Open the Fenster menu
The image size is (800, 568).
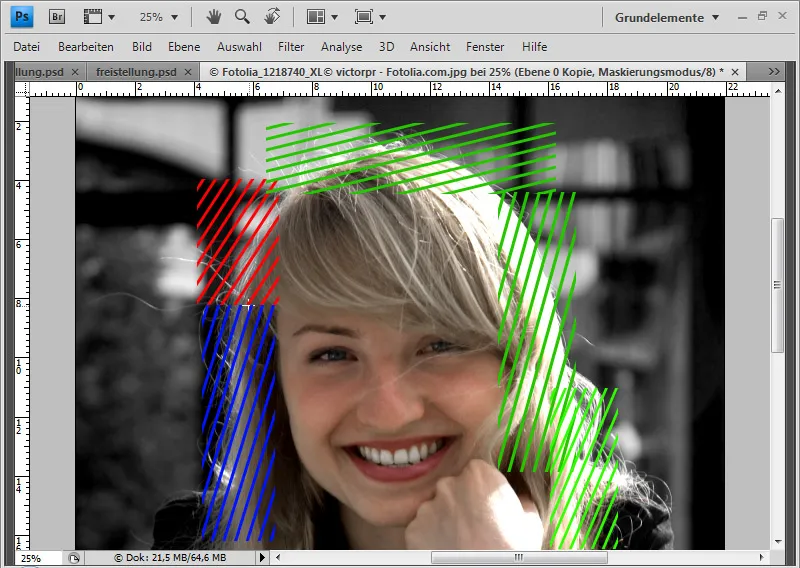pos(485,47)
